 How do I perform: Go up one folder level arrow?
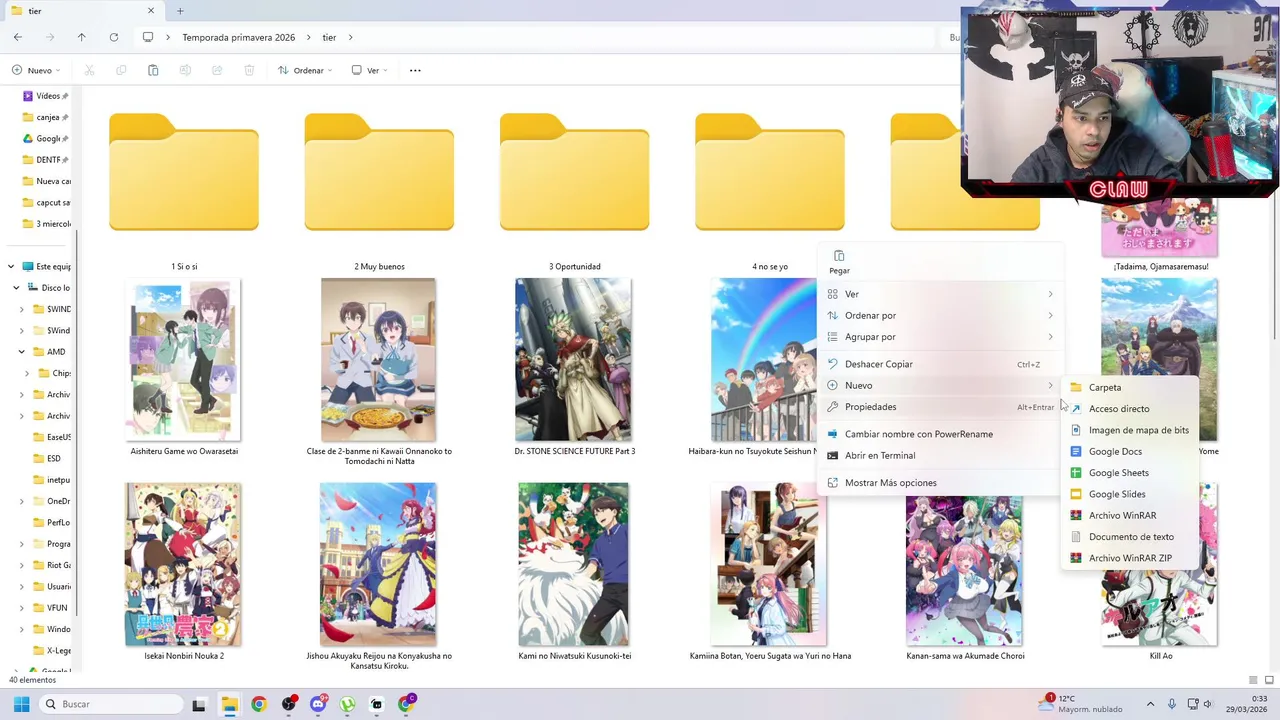pyautogui.click(x=82, y=37)
